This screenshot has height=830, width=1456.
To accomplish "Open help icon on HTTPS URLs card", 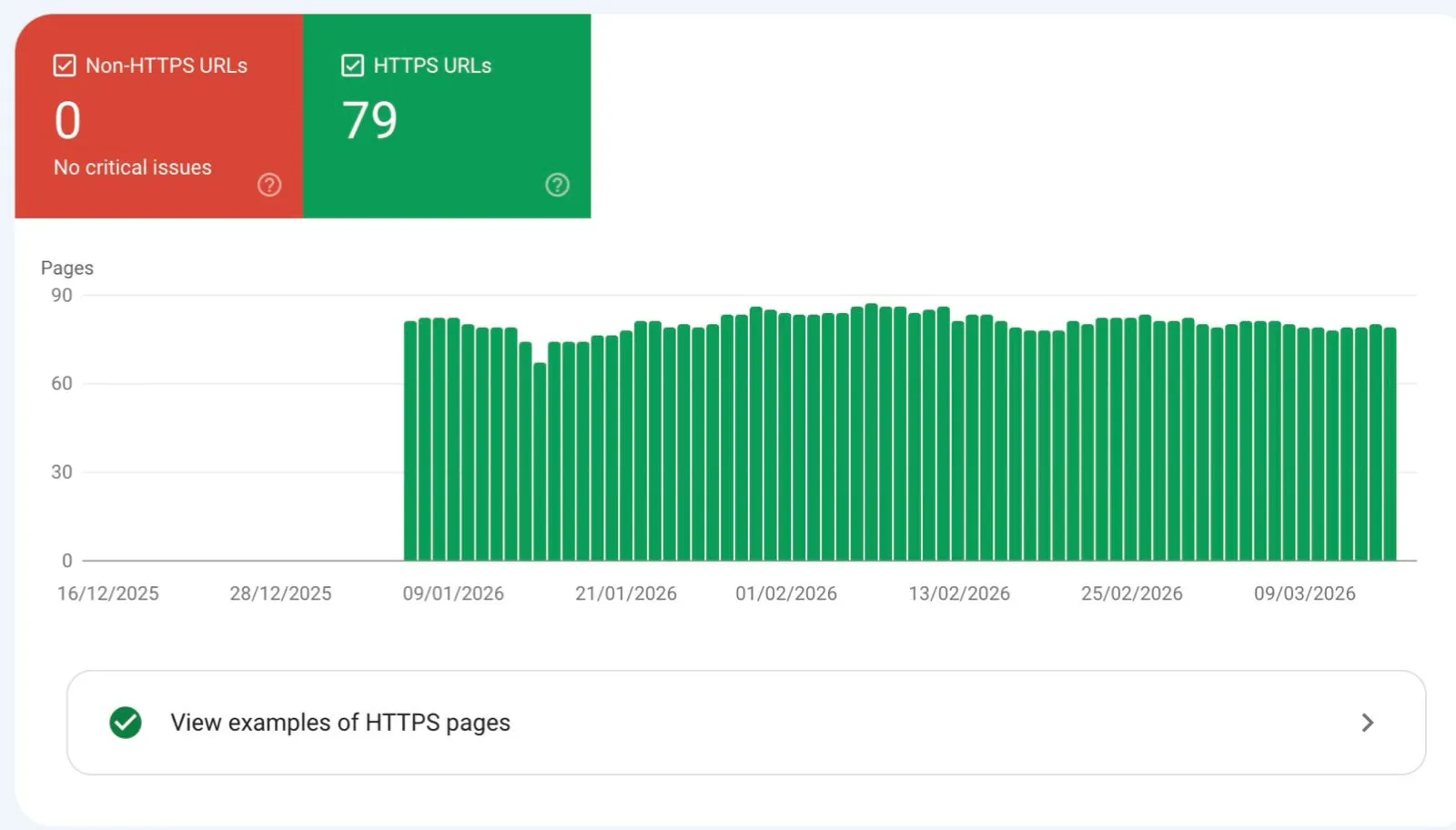I will click(x=557, y=185).
